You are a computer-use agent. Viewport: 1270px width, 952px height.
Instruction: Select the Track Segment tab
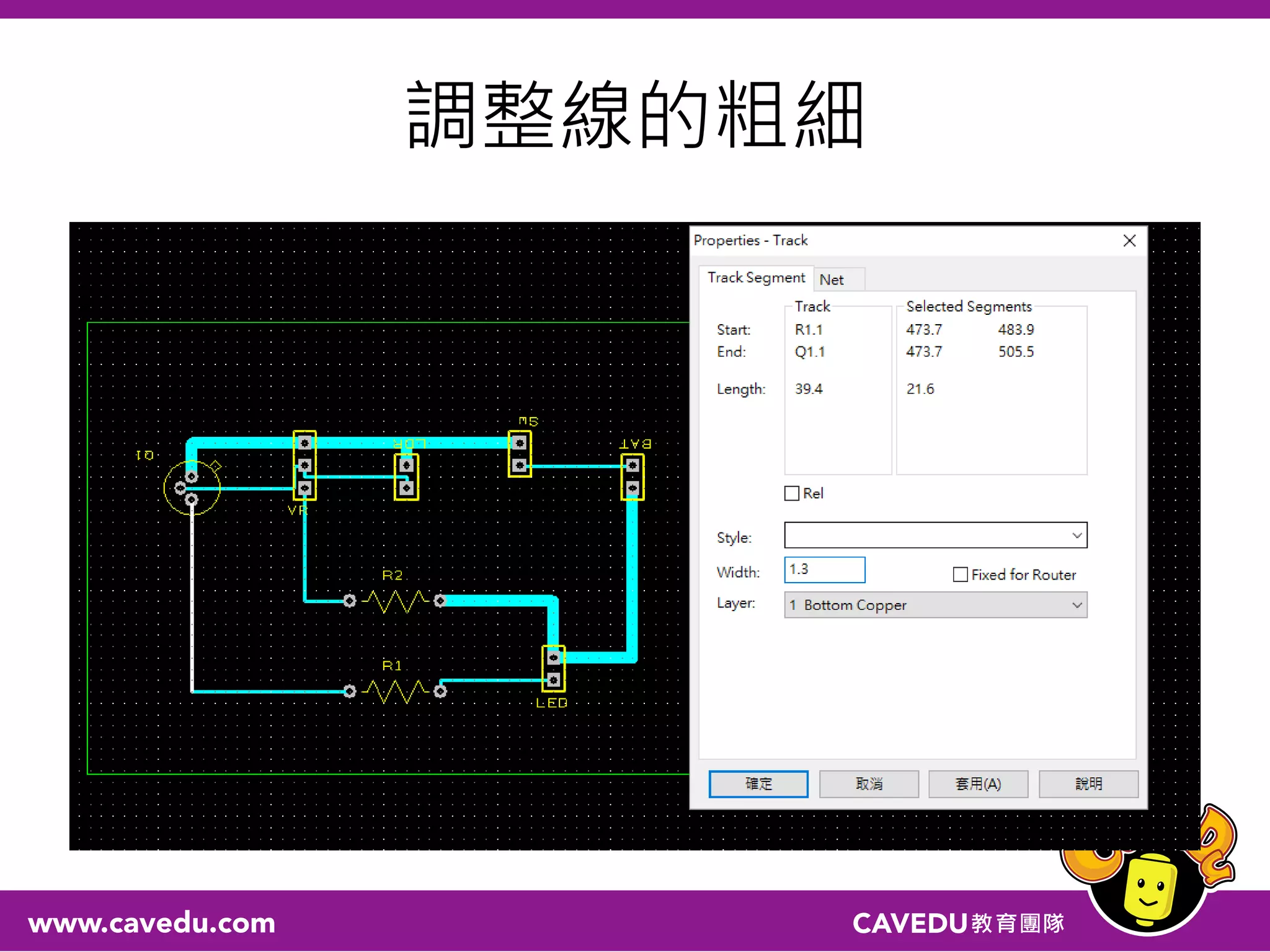pos(756,278)
